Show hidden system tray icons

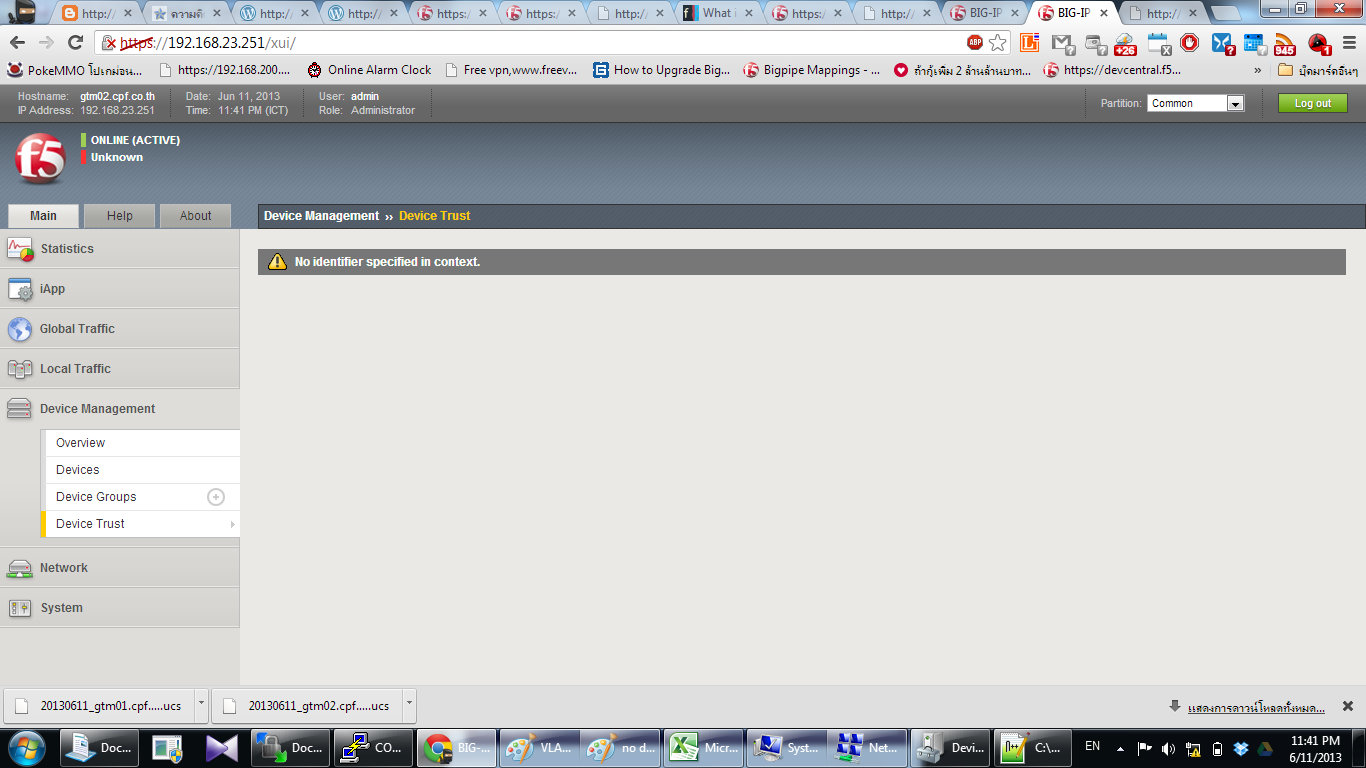(x=1120, y=748)
